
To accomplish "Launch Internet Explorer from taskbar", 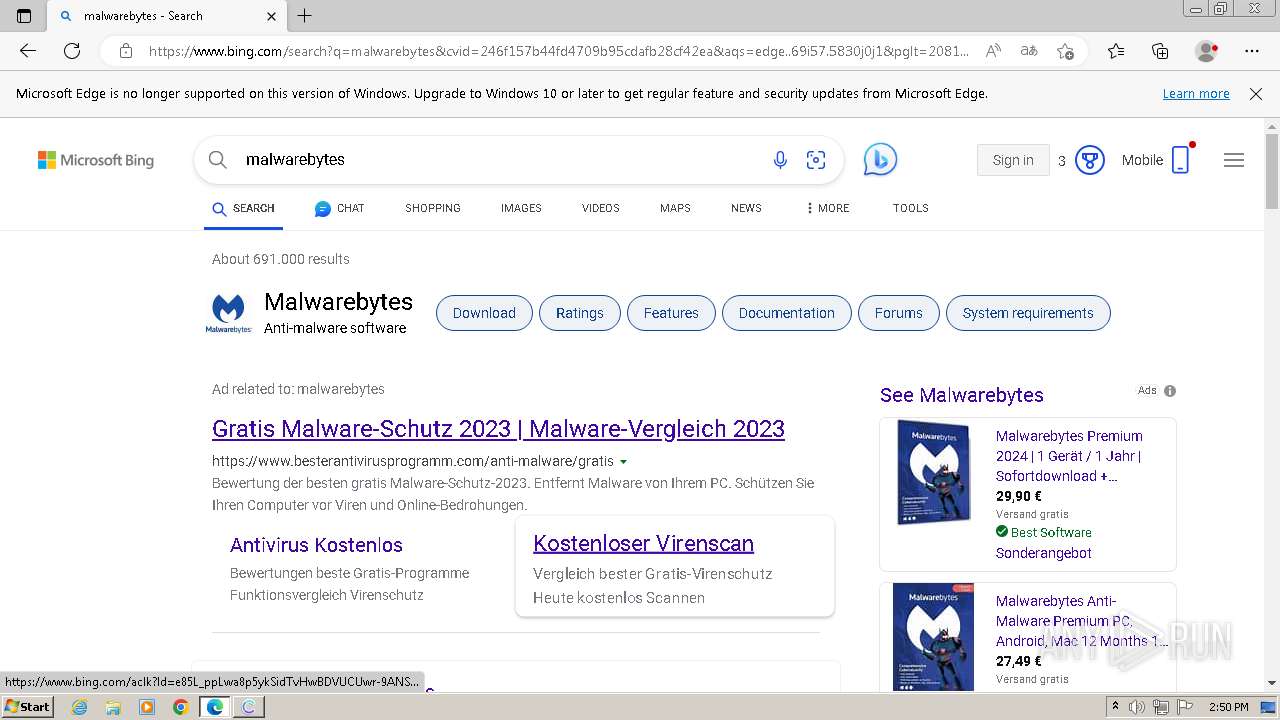I will pos(79,707).
